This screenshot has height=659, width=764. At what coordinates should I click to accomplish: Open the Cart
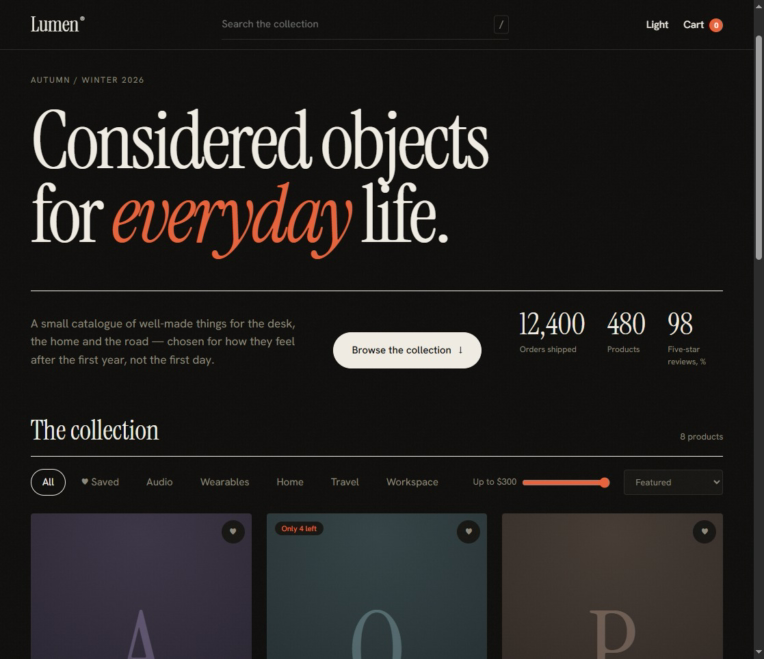703,25
